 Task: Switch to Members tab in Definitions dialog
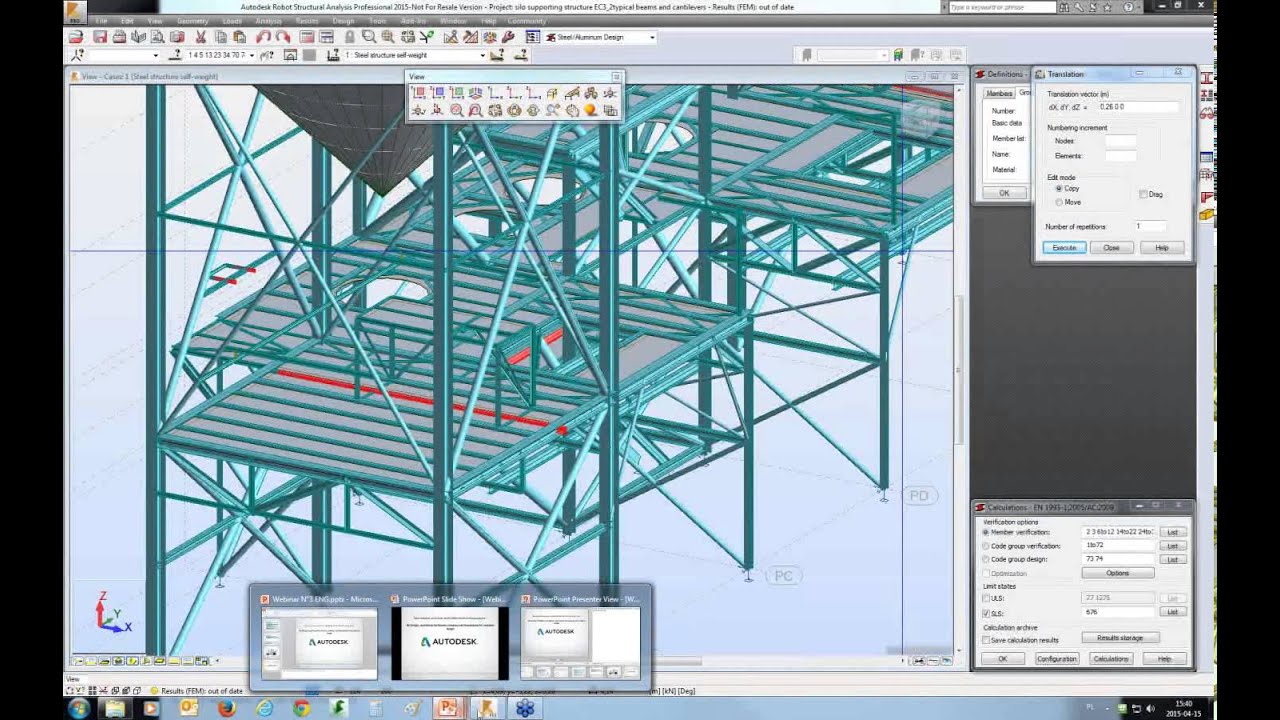[999, 93]
